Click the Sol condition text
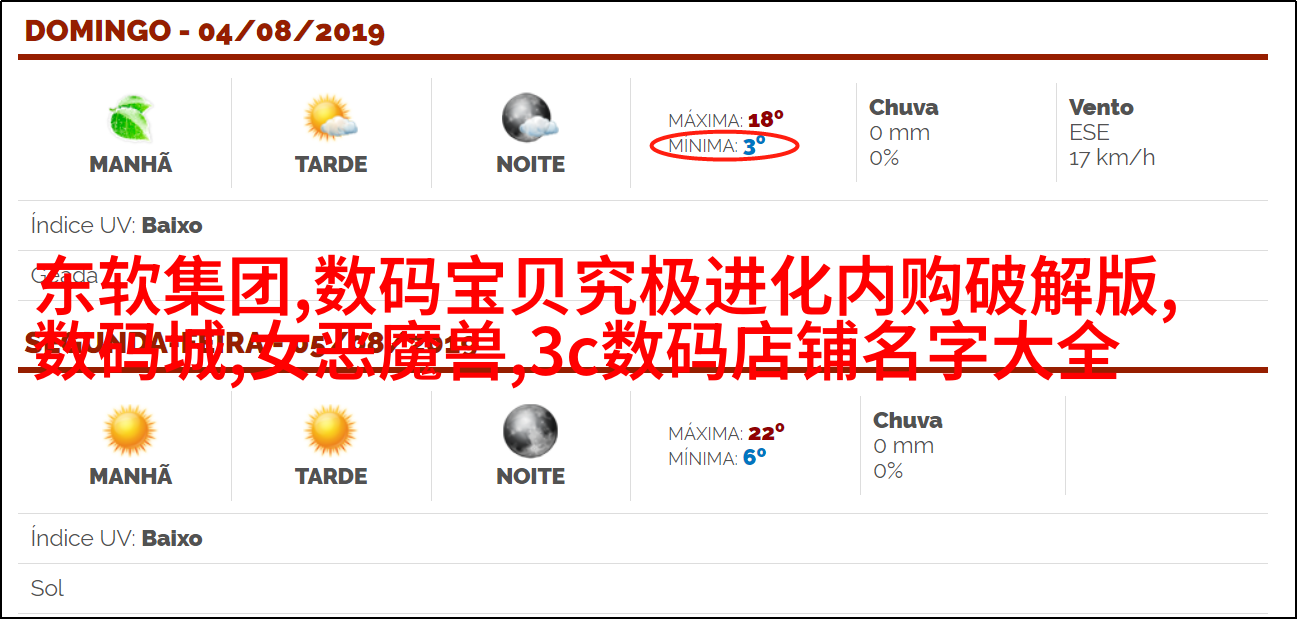This screenshot has height=620, width=1299. point(47,588)
